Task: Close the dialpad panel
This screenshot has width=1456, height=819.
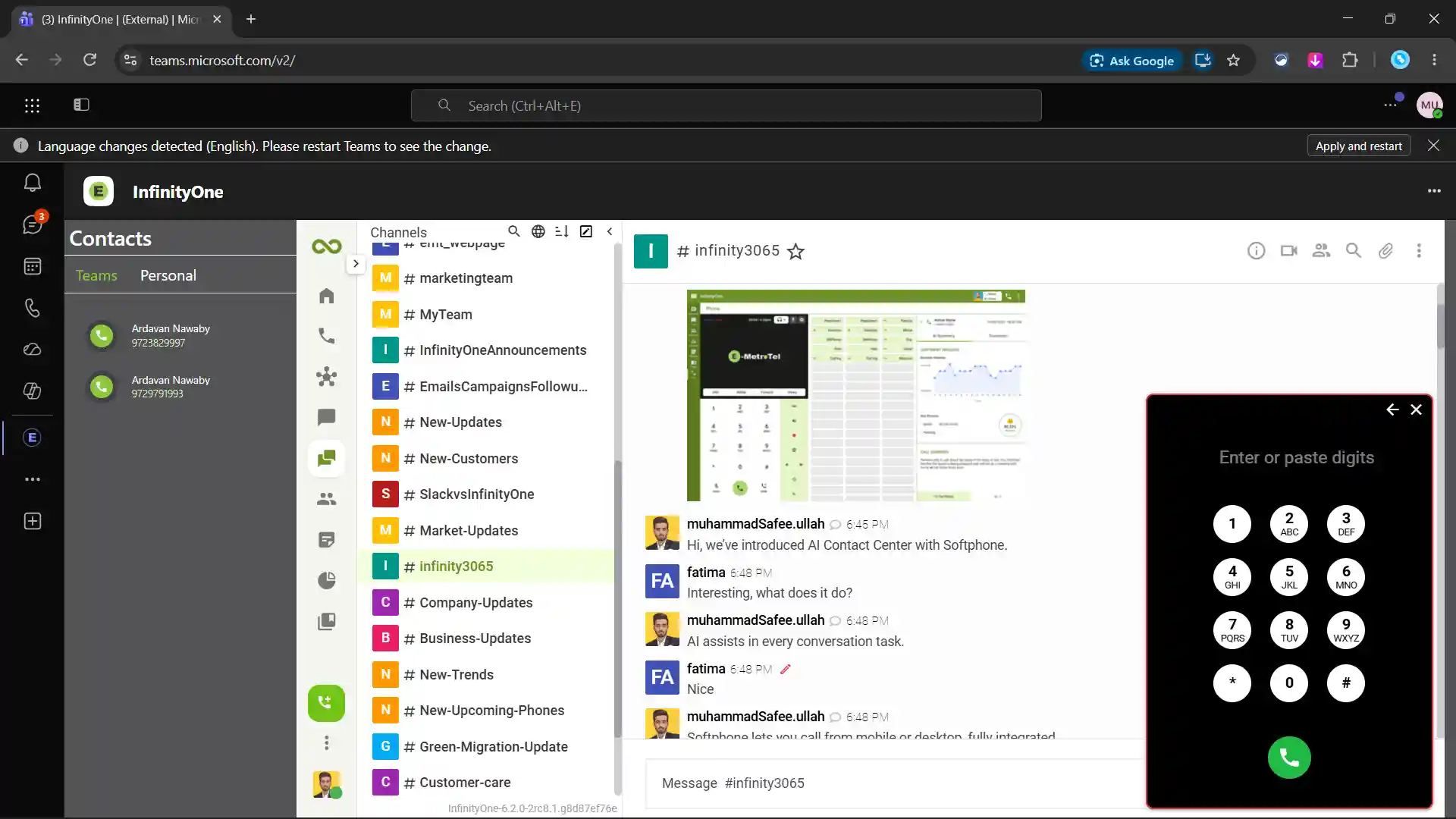Action: pos(1416,409)
